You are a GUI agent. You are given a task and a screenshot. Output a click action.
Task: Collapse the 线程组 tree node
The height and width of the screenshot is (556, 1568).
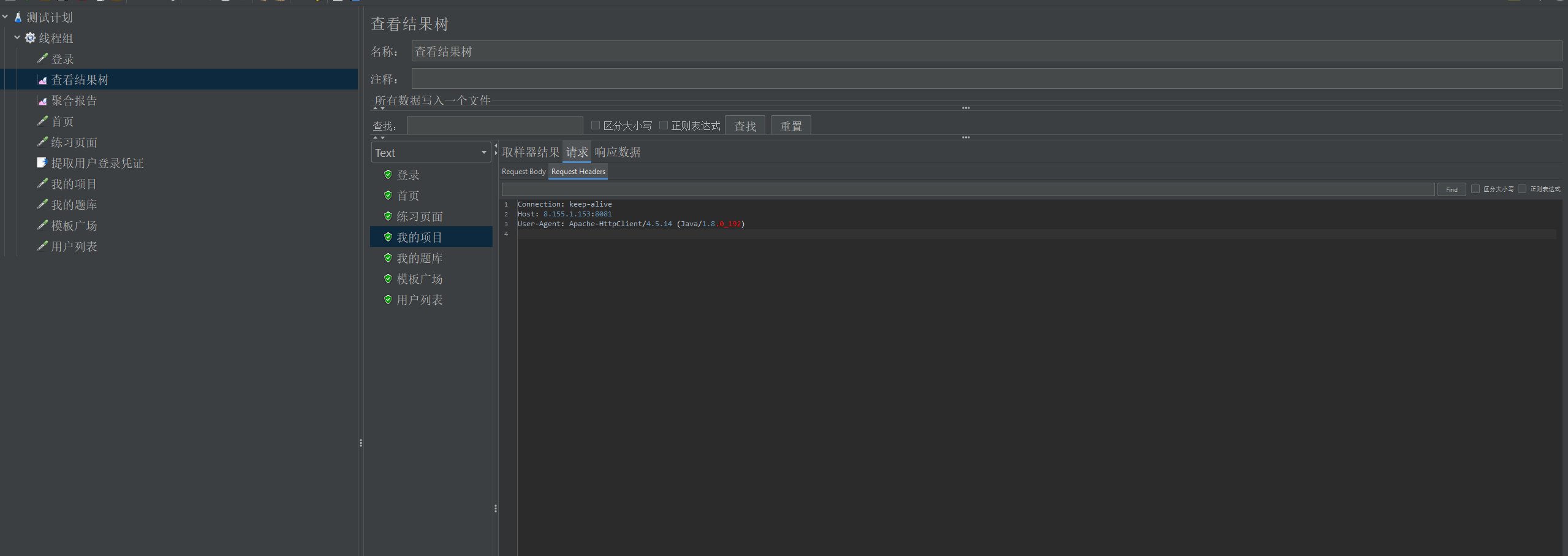(17, 38)
